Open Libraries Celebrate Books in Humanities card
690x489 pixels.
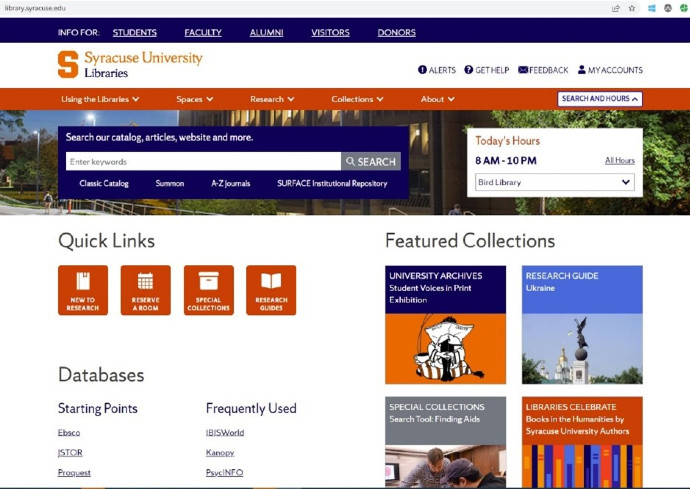pyautogui.click(x=582, y=442)
